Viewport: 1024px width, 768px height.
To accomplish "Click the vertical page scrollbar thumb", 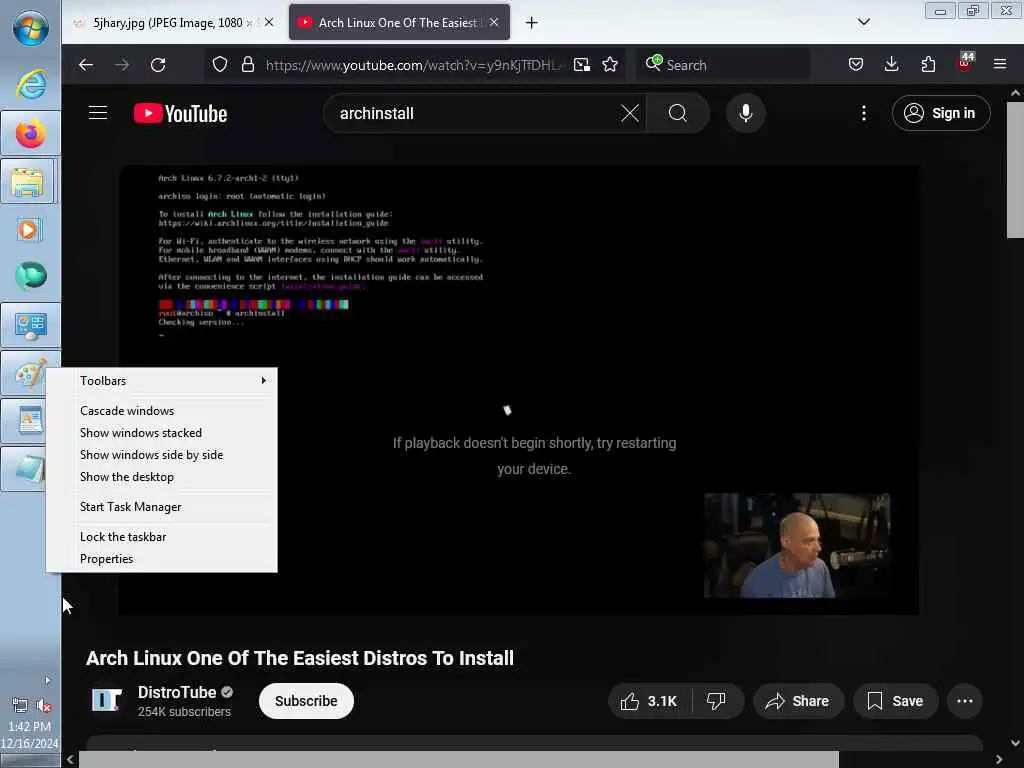I will click(x=1016, y=170).
